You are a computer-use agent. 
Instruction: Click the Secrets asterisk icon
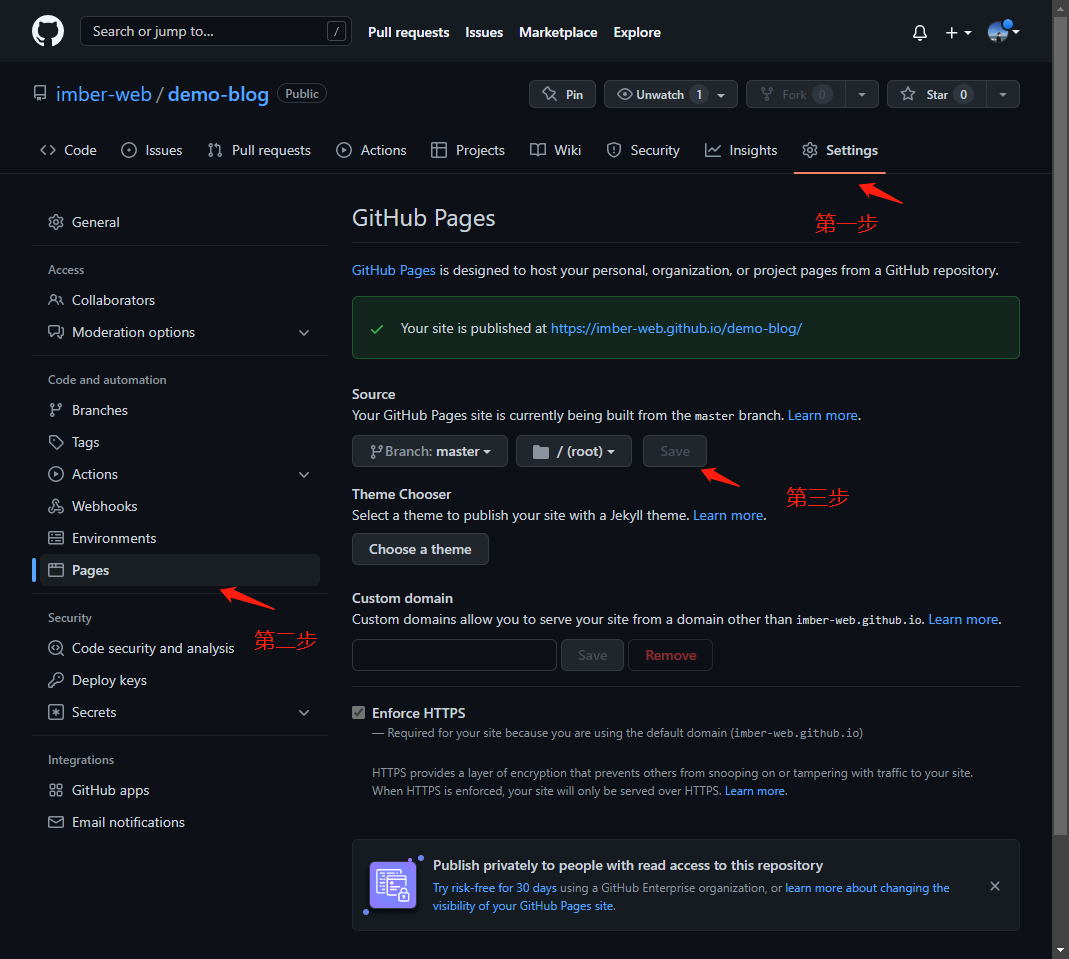[x=56, y=712]
